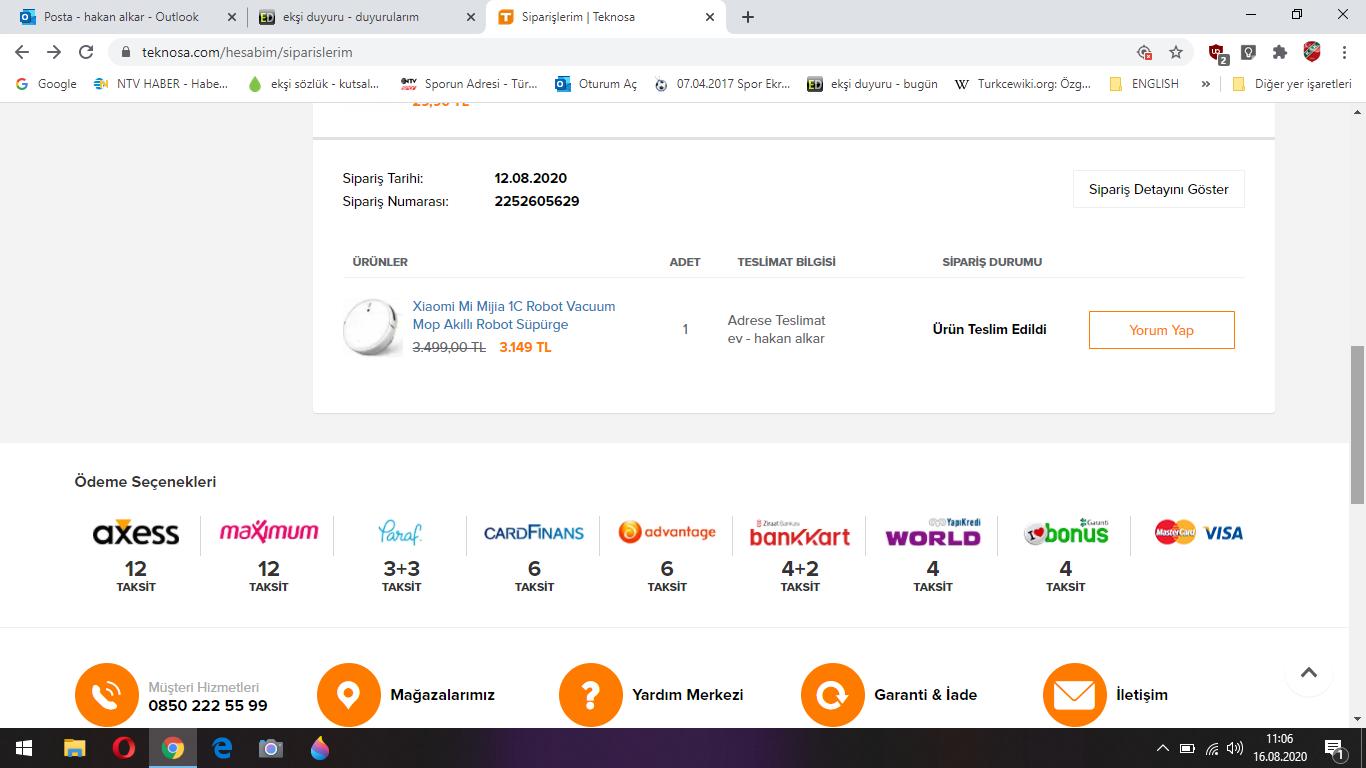Click the Garanti & İade circular arrow icon
The width and height of the screenshot is (1366, 768).
[x=833, y=695]
